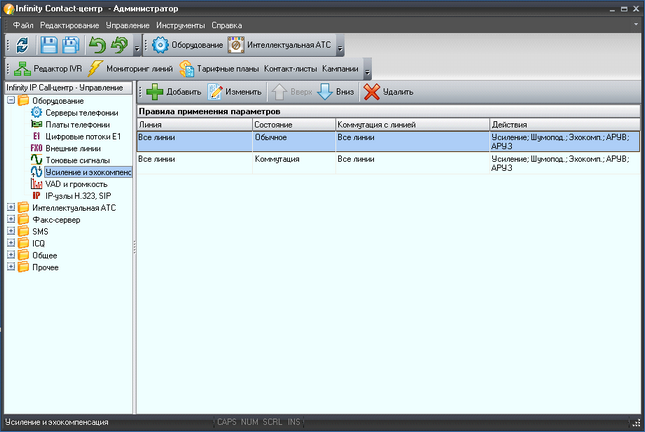This screenshot has width=645, height=432.
Task: Click the Изменить pencil button
Action: [x=234, y=92]
